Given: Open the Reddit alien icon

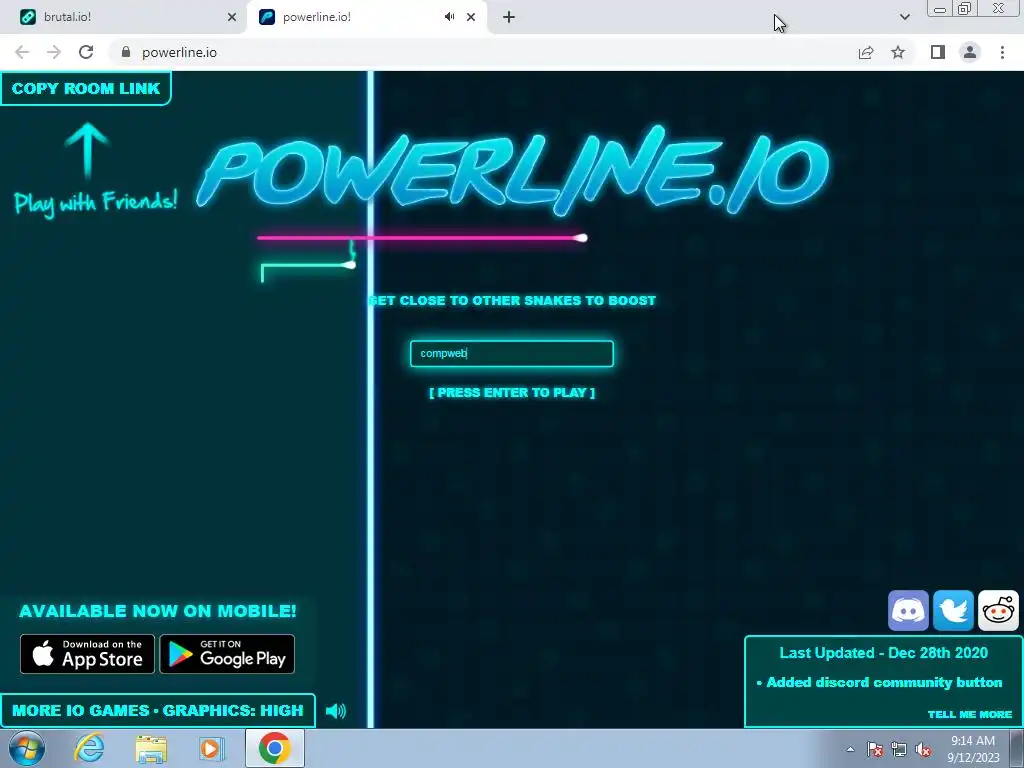Looking at the screenshot, I should (998, 611).
